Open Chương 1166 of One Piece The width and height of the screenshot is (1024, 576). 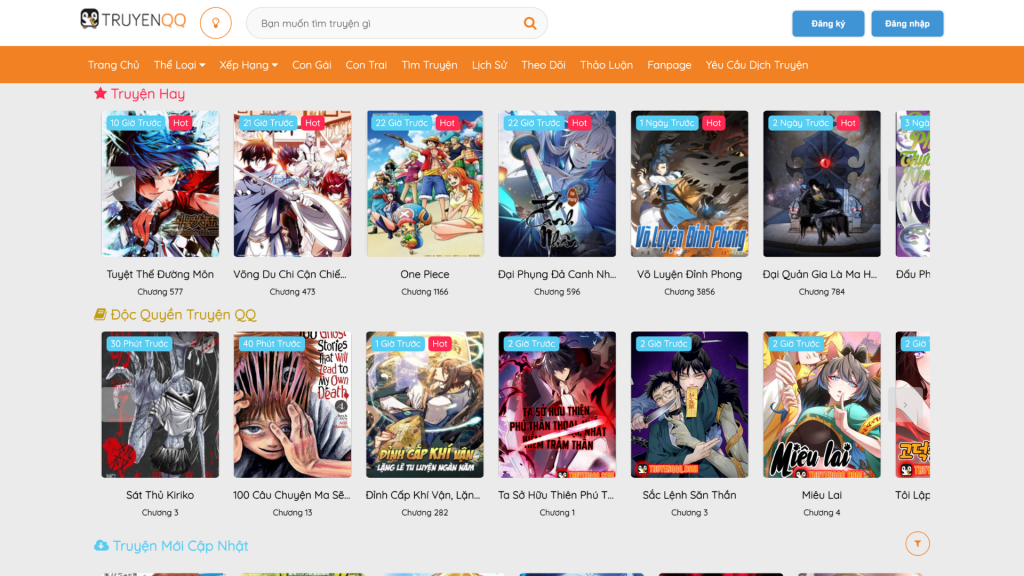click(425, 292)
